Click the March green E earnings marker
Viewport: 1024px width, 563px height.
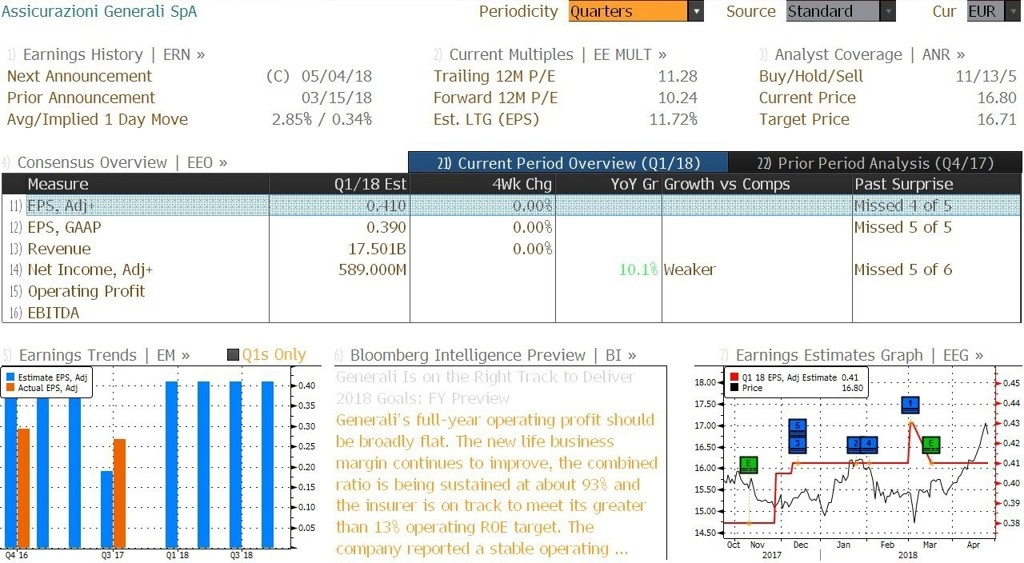tap(931, 445)
